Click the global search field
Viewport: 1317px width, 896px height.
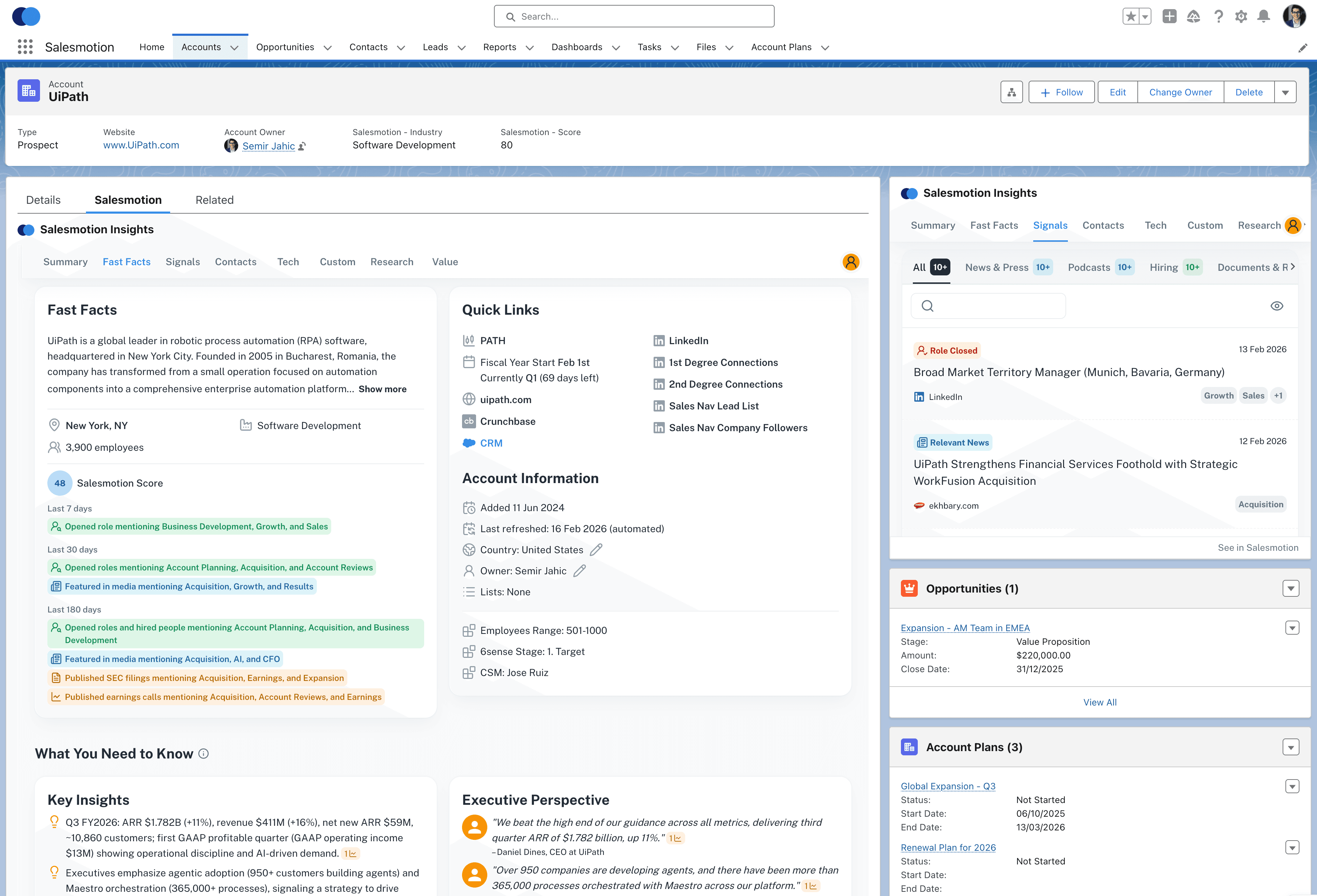pyautogui.click(x=633, y=16)
